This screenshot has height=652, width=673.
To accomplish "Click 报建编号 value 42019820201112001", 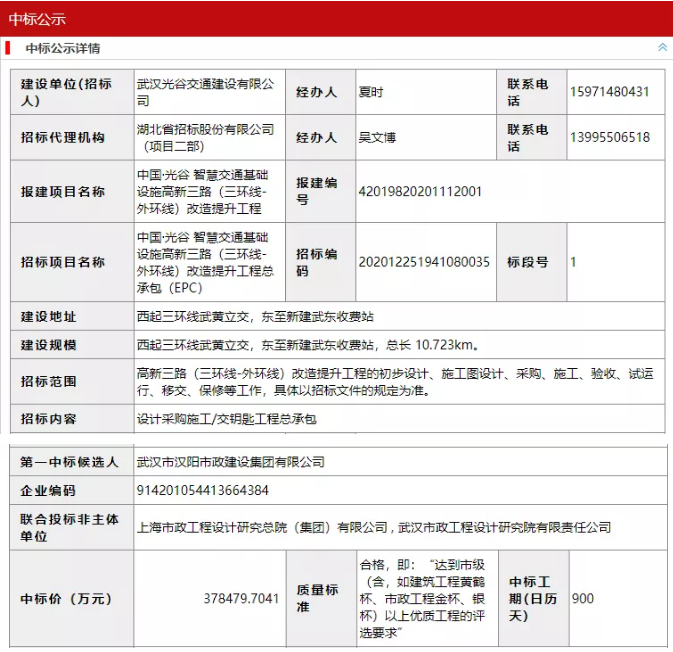I will [x=420, y=191].
